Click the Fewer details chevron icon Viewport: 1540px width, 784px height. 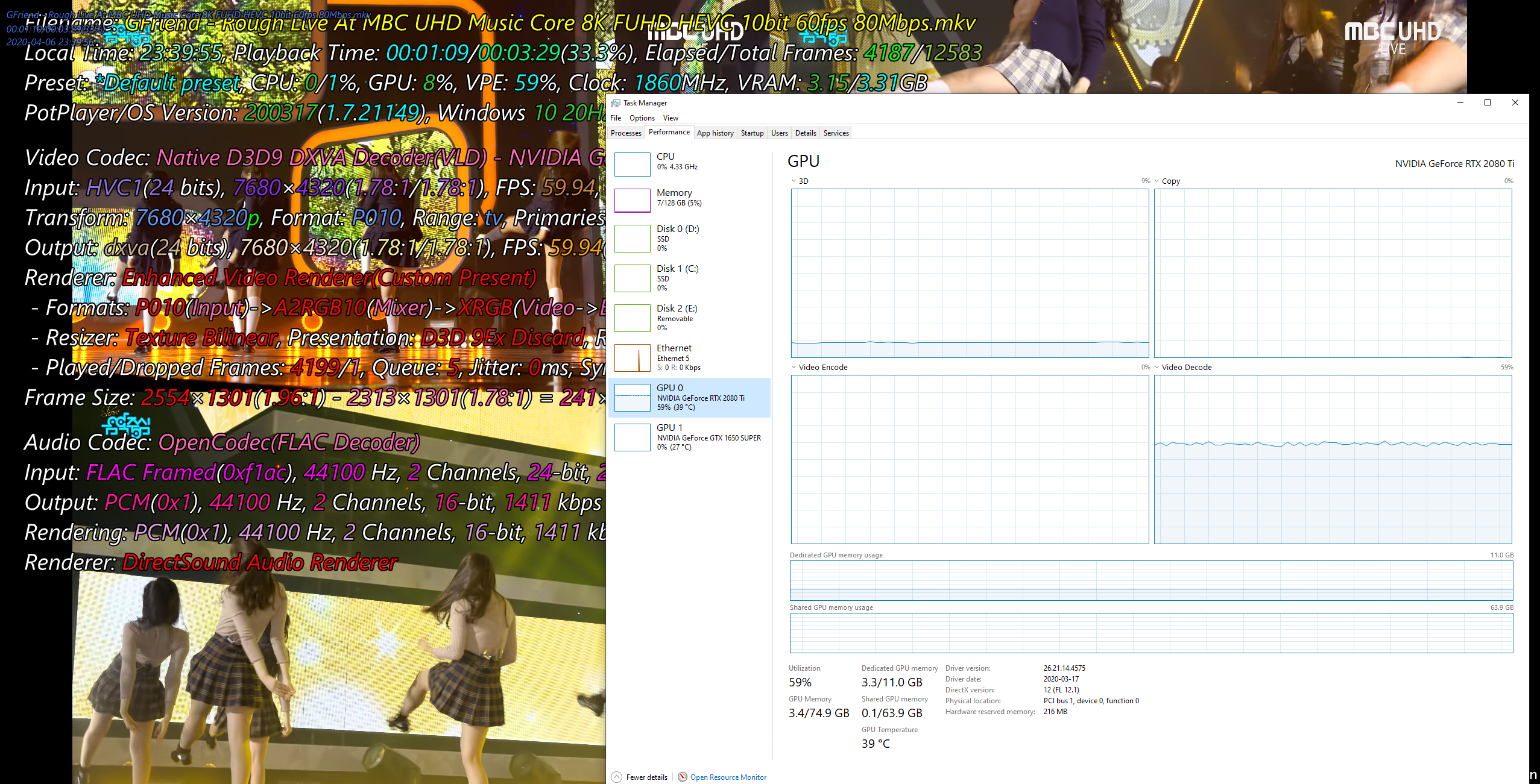tap(616, 777)
